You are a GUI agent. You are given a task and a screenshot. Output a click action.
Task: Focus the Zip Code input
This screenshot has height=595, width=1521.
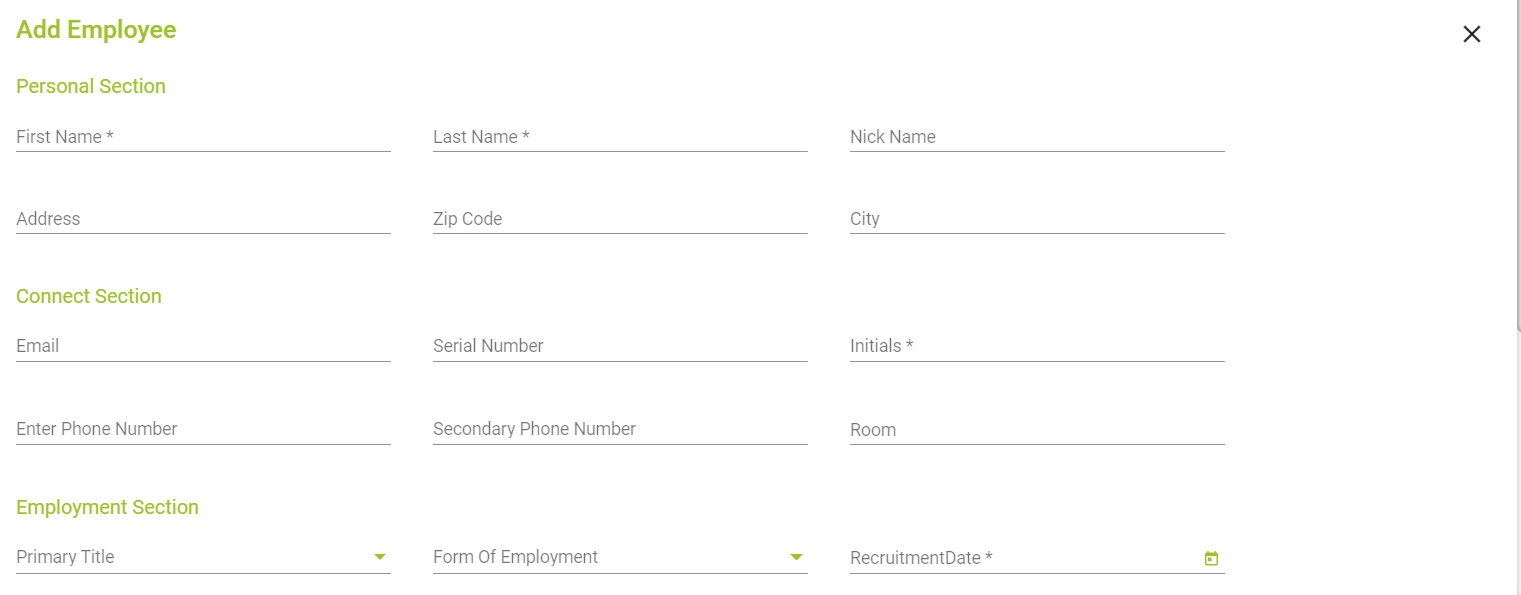click(x=620, y=219)
